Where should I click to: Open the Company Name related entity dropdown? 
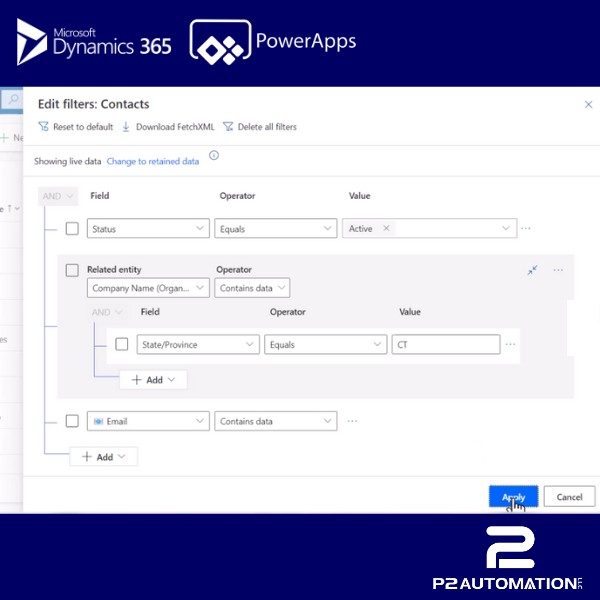[148, 288]
